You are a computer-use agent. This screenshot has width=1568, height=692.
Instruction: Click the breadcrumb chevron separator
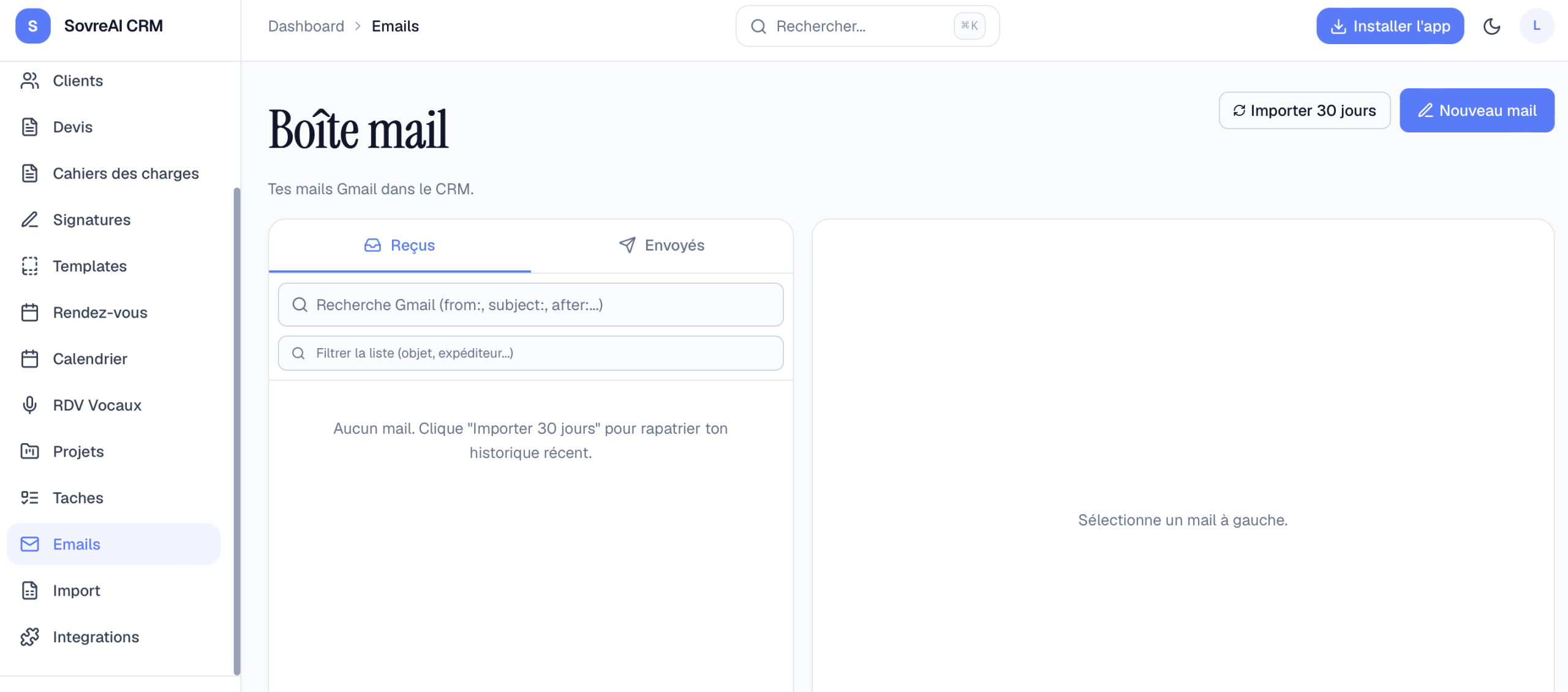coord(358,26)
